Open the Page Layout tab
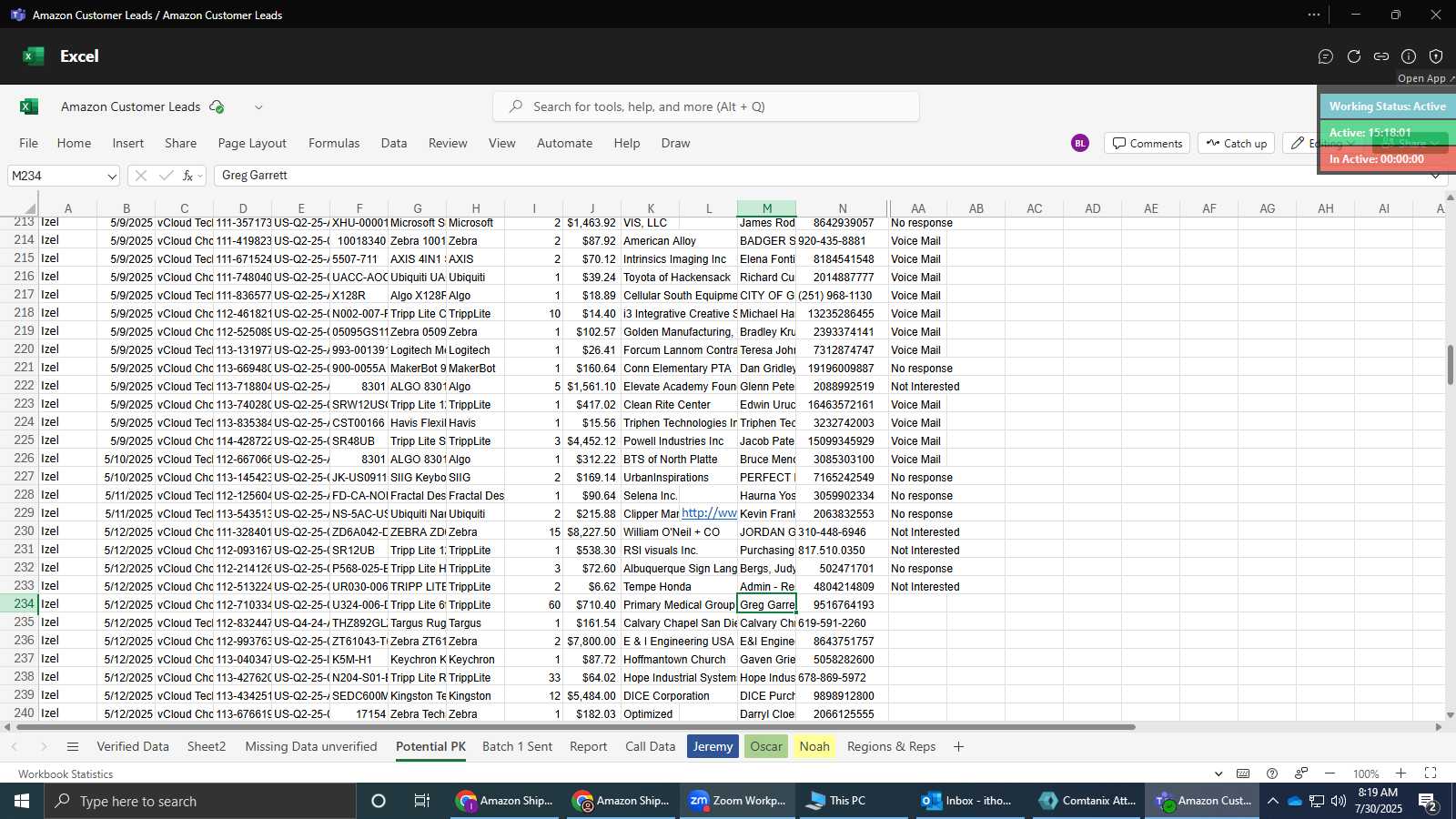The image size is (1456, 819). click(x=252, y=143)
